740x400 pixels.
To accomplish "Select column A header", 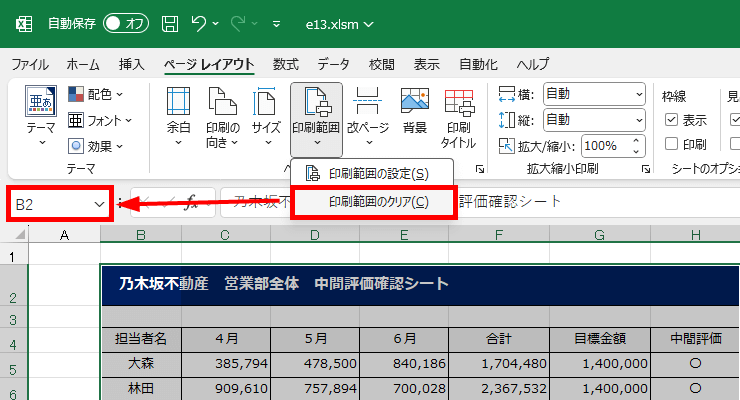I will (x=64, y=234).
